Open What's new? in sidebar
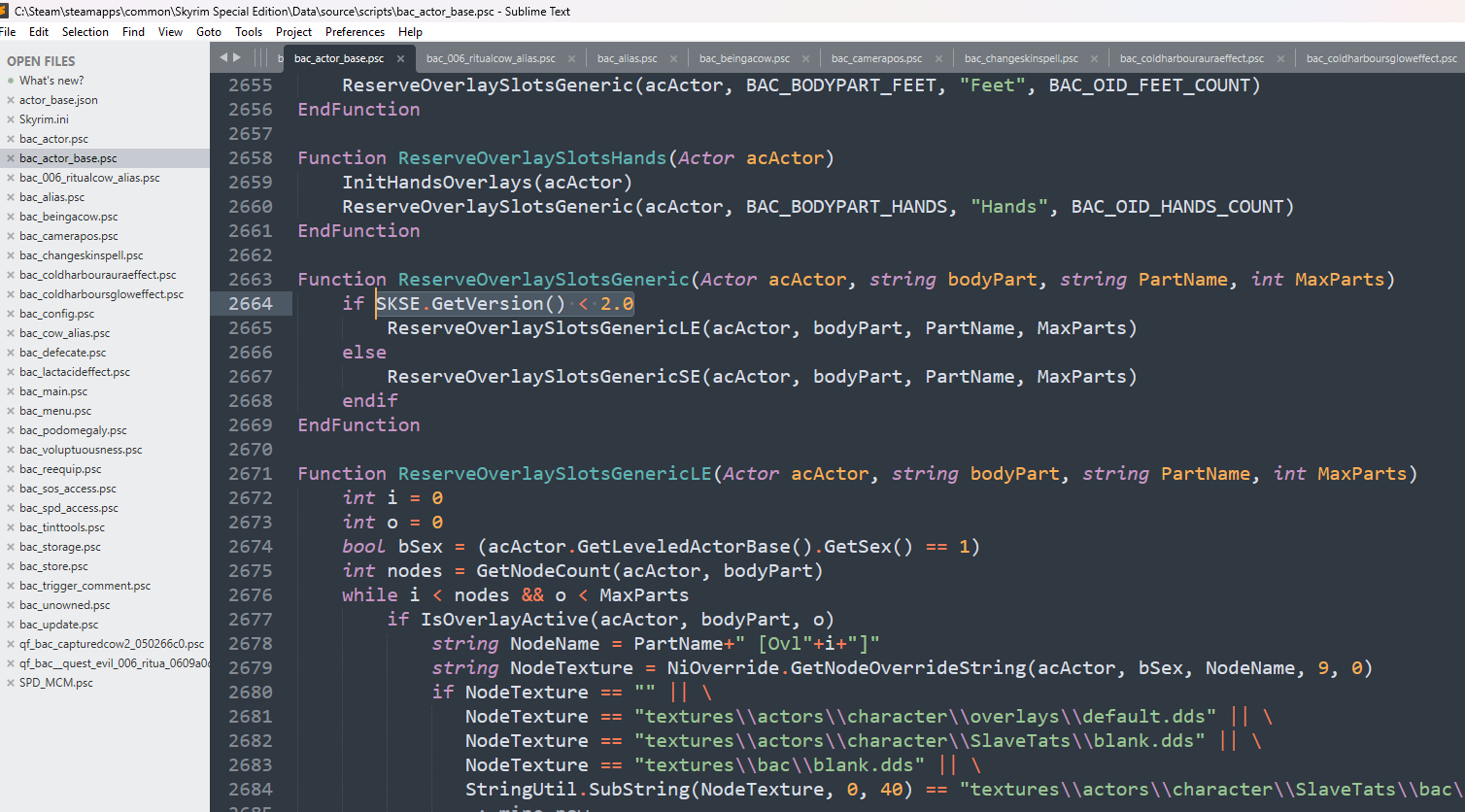This screenshot has height=812, width=1465. tap(51, 81)
